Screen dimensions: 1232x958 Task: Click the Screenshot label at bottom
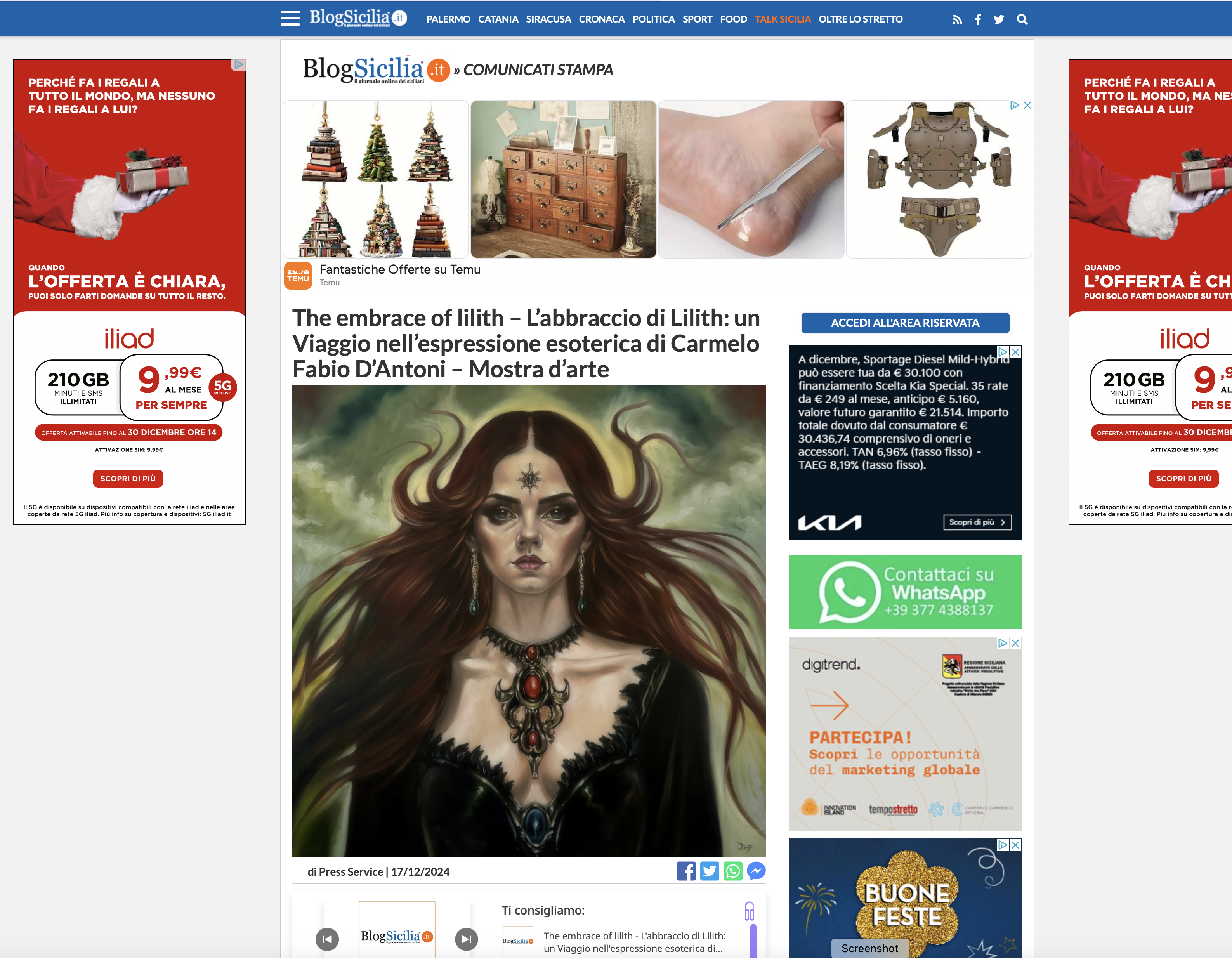click(869, 948)
